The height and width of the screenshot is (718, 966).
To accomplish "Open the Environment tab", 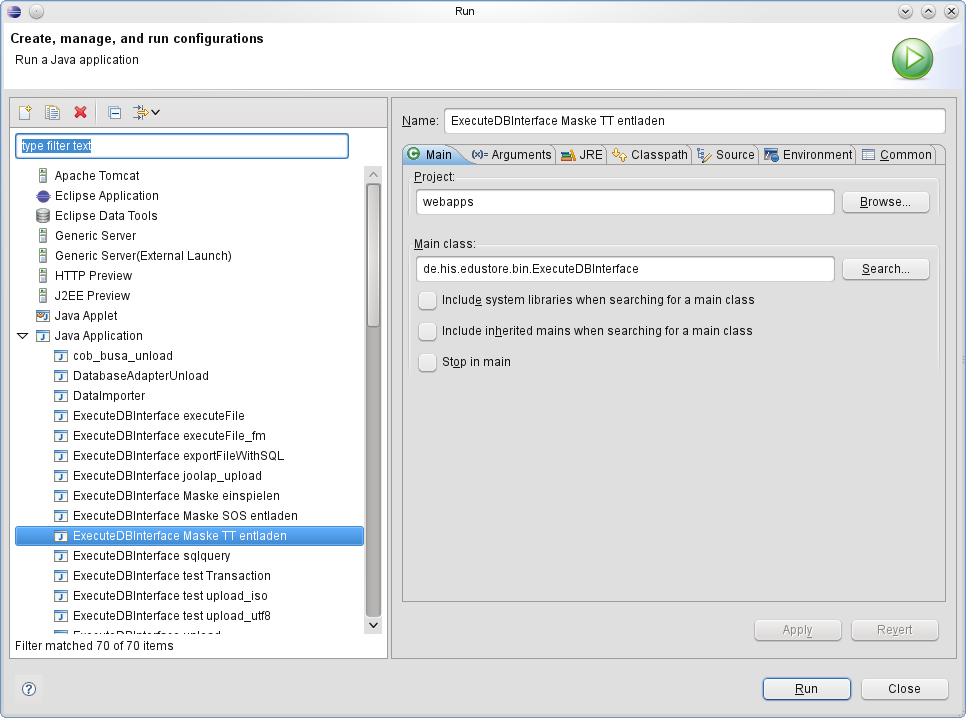I will click(x=808, y=155).
